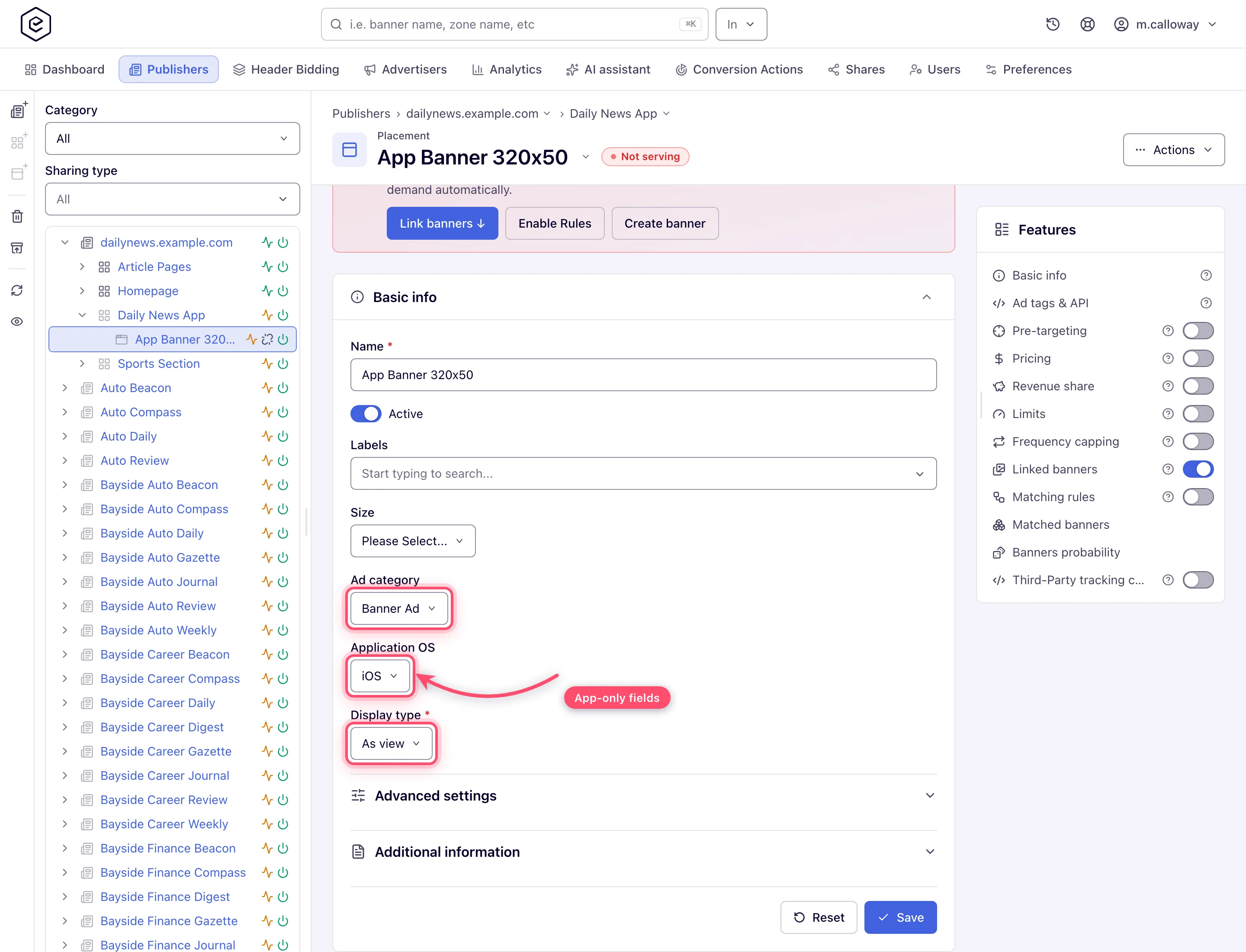
Task: Click the refresh icon in left rail
Action: point(18,291)
